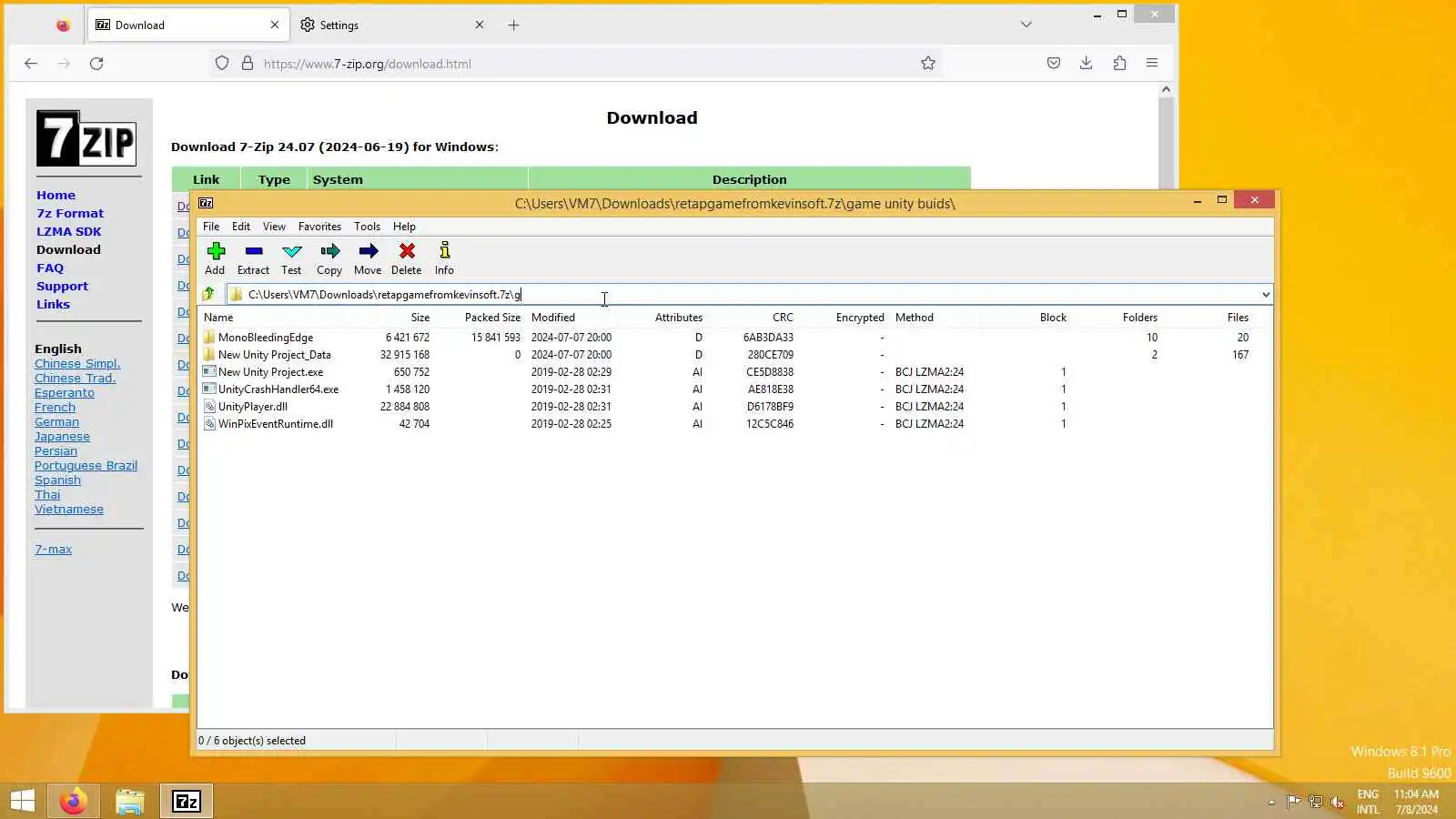Sort files by Packed Size column
1456x819 pixels.
coord(492,318)
